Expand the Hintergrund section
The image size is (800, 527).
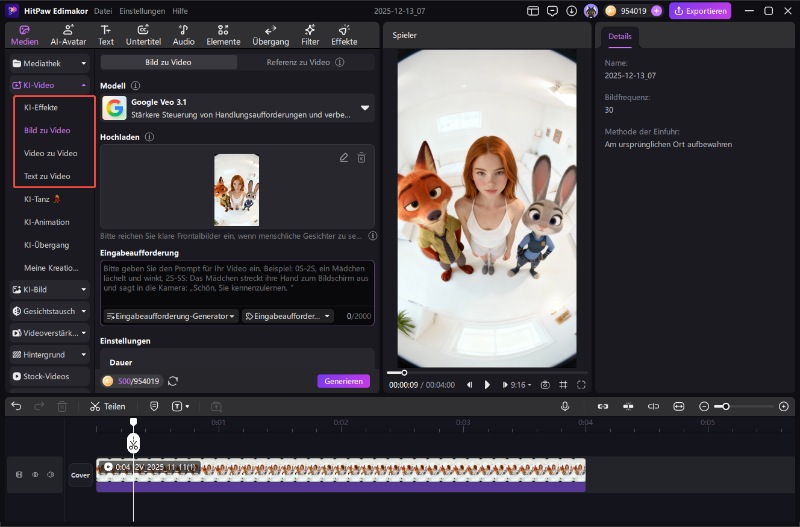50,355
